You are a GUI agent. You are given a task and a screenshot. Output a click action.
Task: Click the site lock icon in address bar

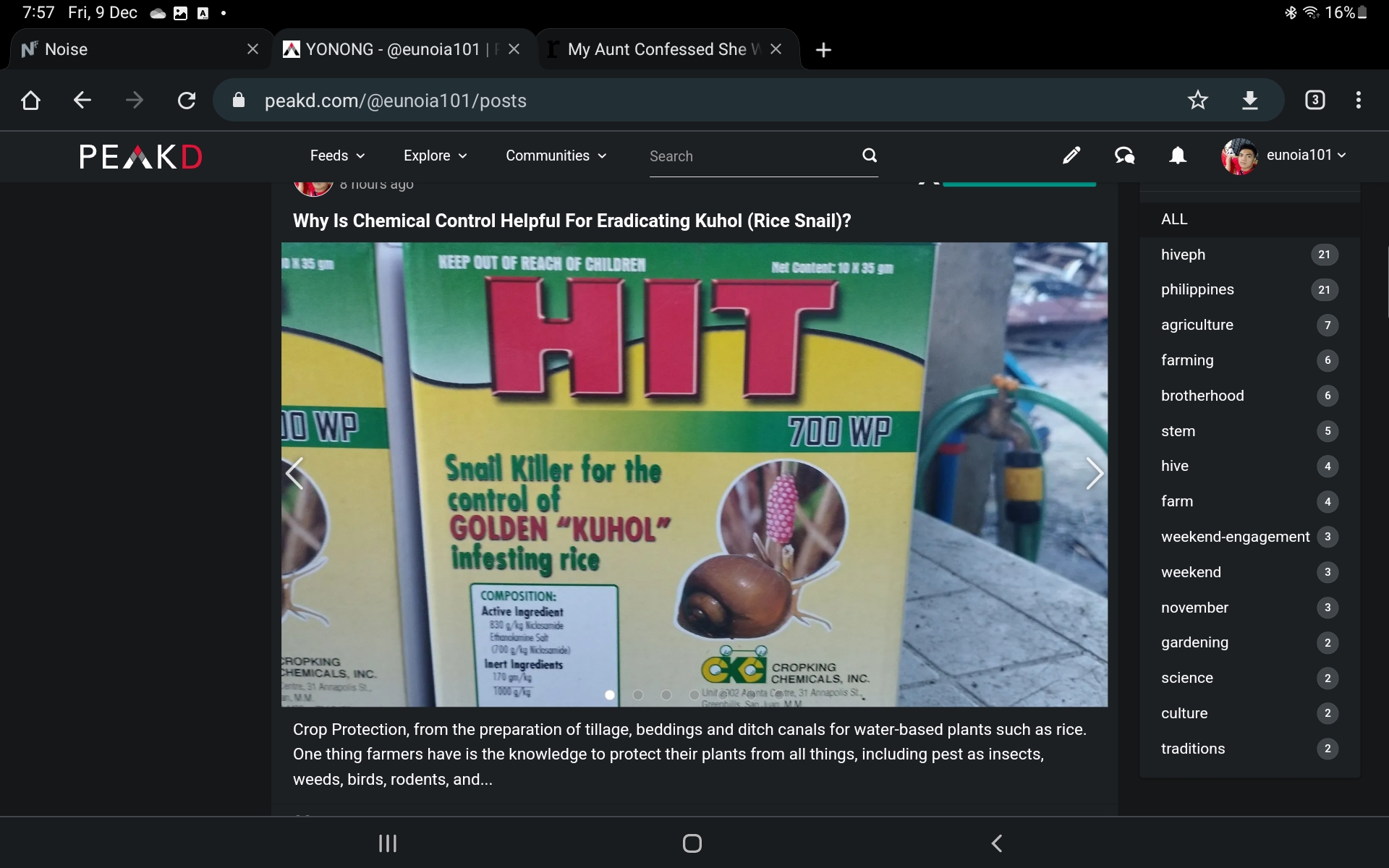pyautogui.click(x=239, y=101)
